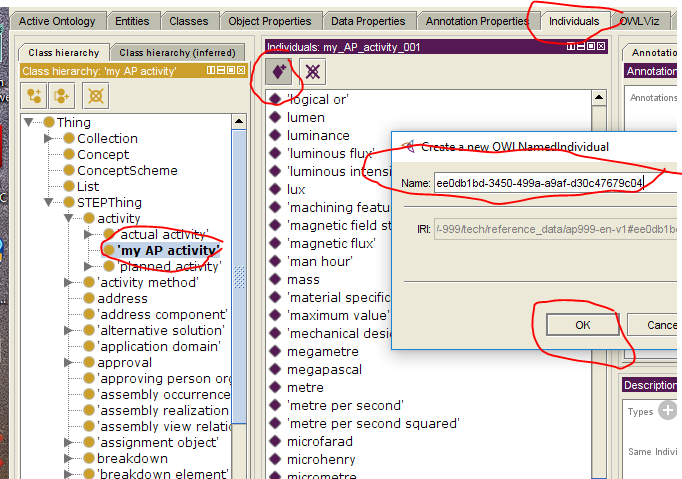Collapse the STEPThing tree node
Screen dimensions: 682x479
pyautogui.click(x=49, y=203)
